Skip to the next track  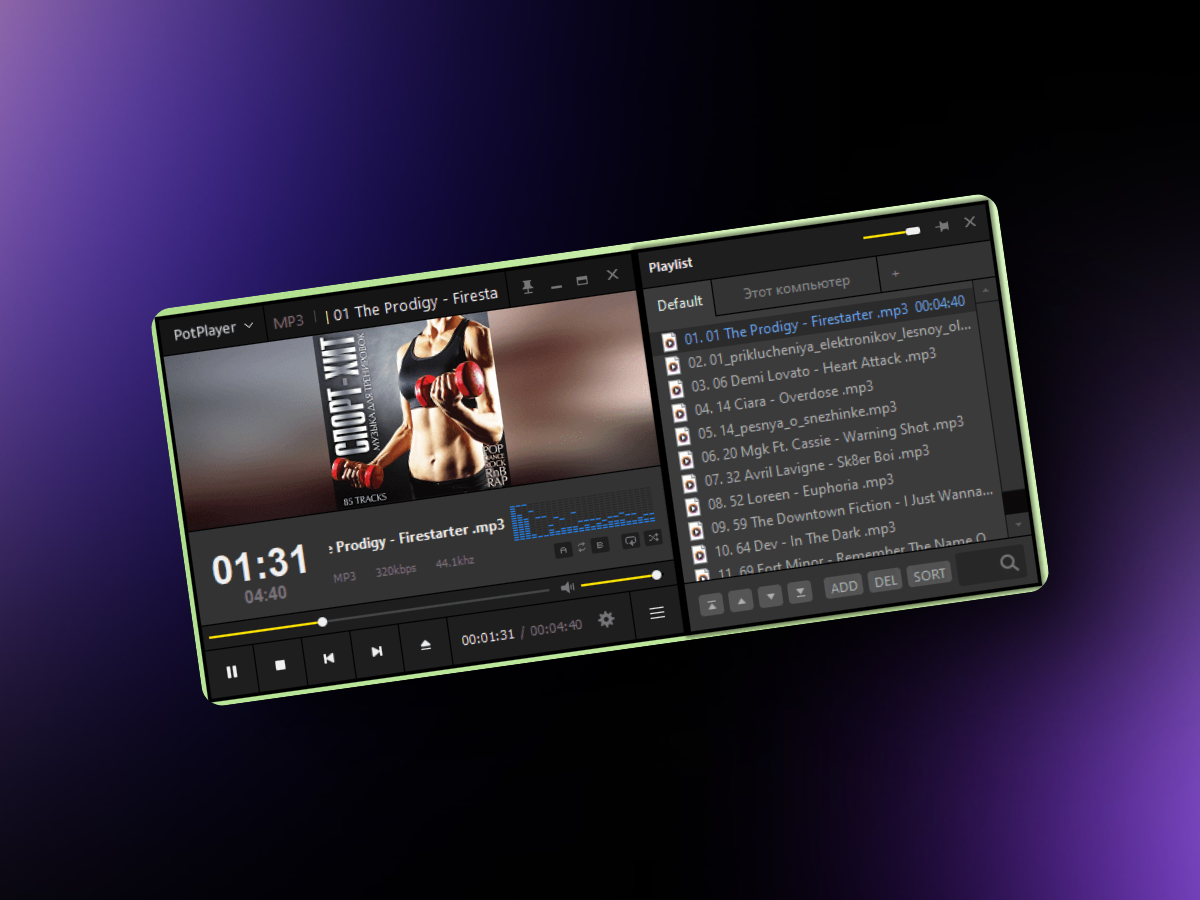click(x=377, y=651)
